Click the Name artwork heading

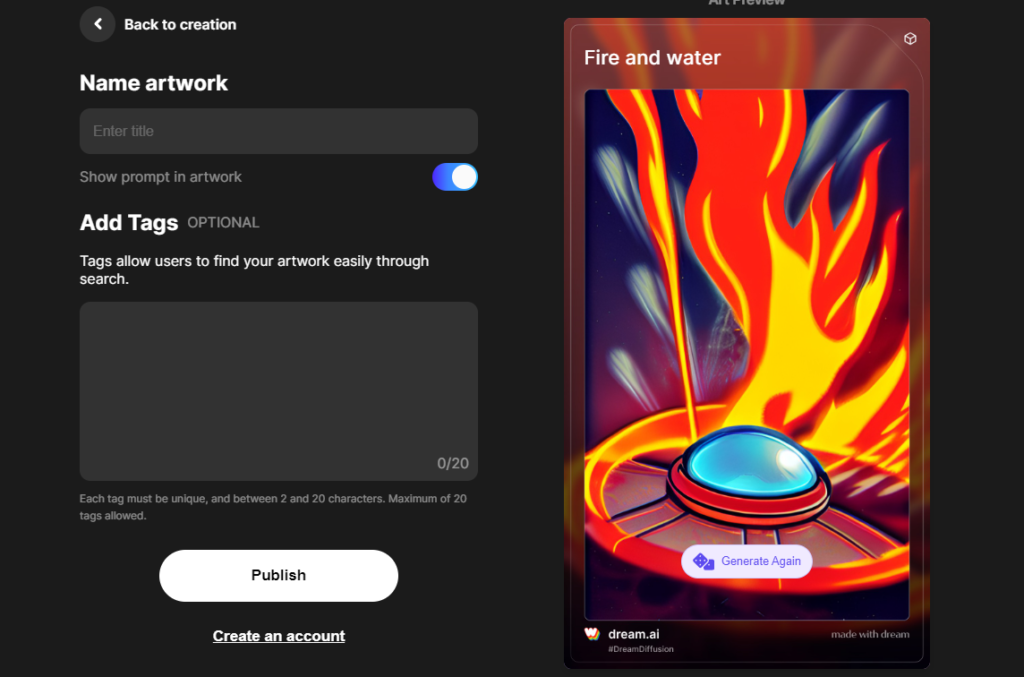pos(153,83)
